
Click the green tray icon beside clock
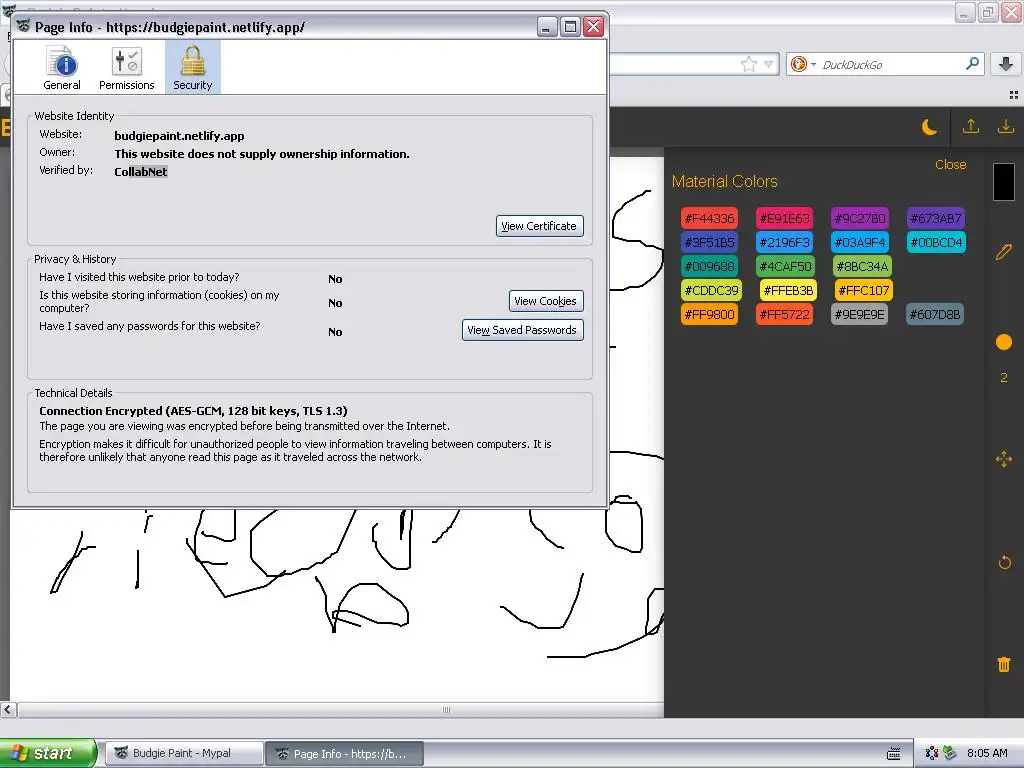click(949, 753)
